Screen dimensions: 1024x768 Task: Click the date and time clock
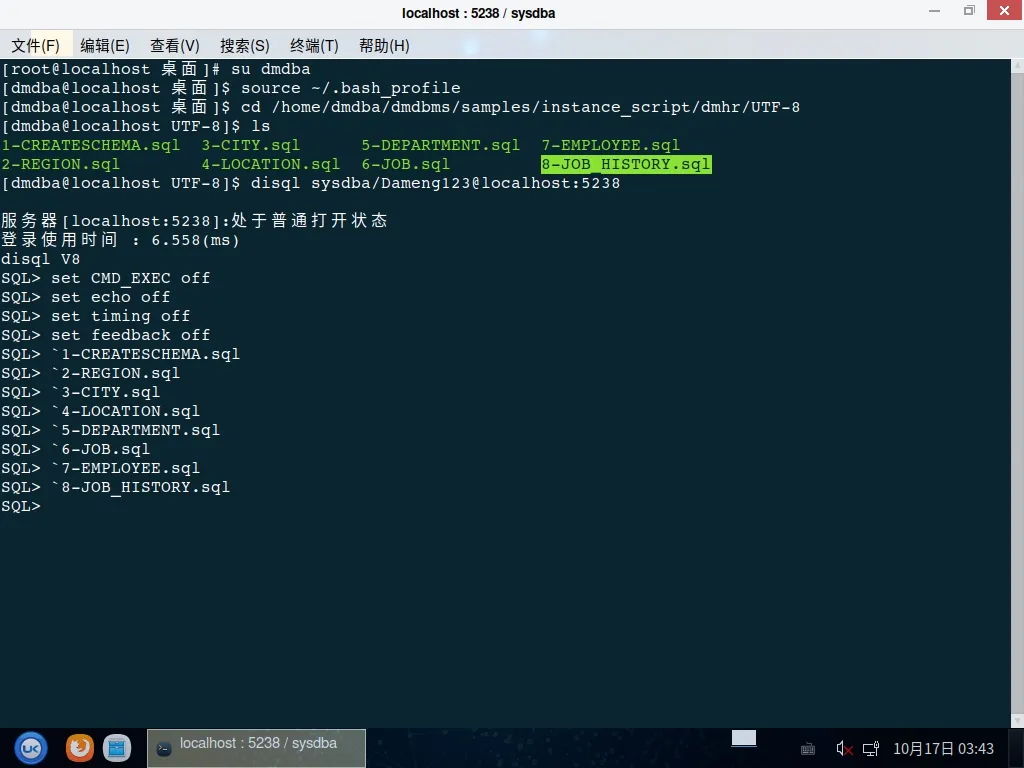tap(943, 748)
